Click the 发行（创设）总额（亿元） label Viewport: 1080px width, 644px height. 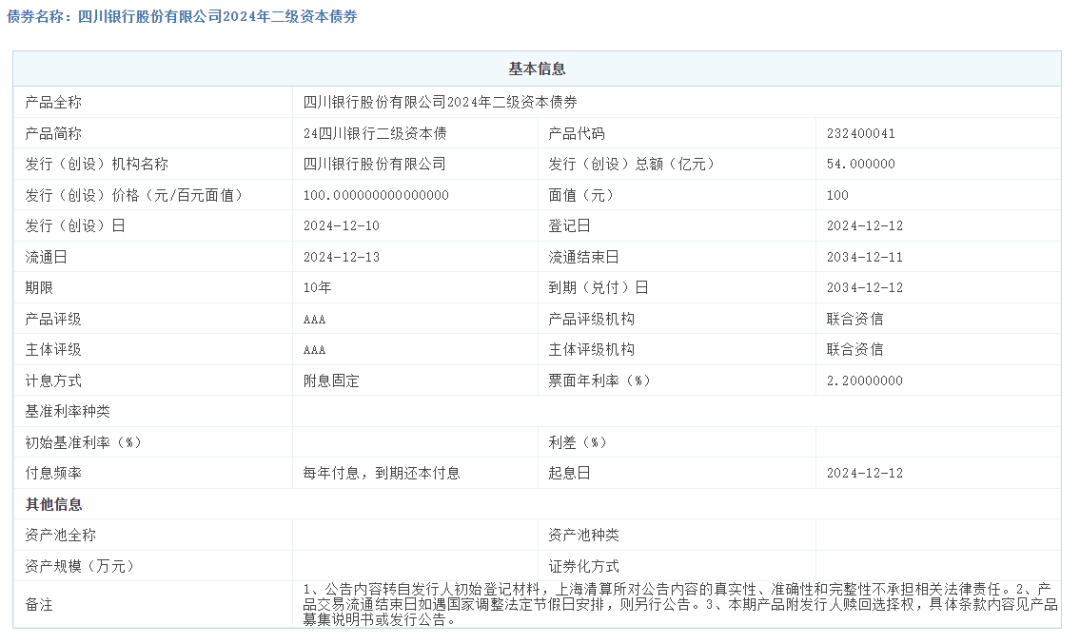click(631, 164)
